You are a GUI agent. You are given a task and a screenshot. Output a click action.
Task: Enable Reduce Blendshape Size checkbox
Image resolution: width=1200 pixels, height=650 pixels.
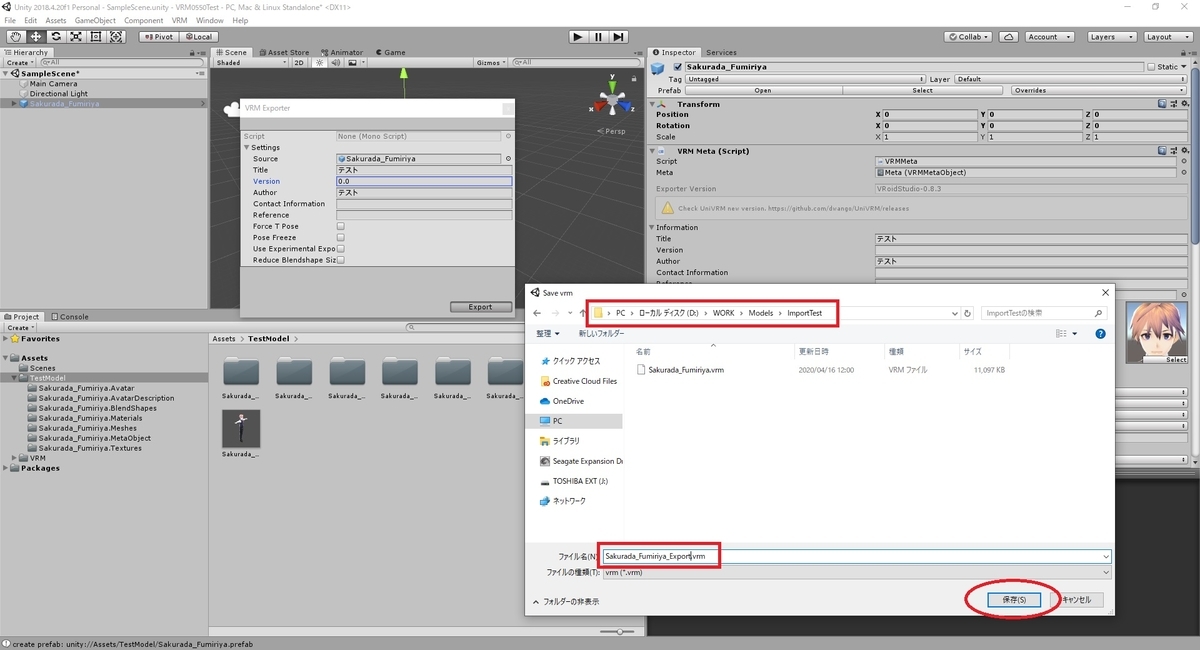tap(340, 260)
